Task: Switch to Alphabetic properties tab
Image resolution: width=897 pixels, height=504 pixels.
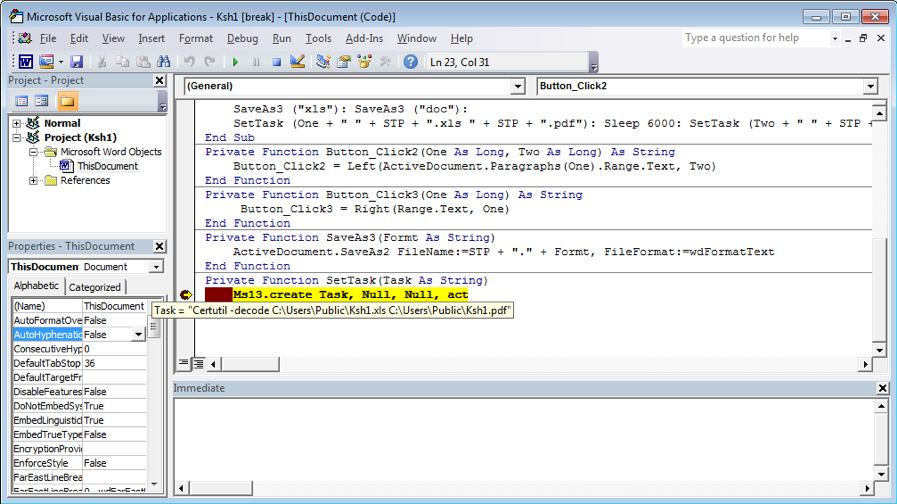Action: click(36, 286)
